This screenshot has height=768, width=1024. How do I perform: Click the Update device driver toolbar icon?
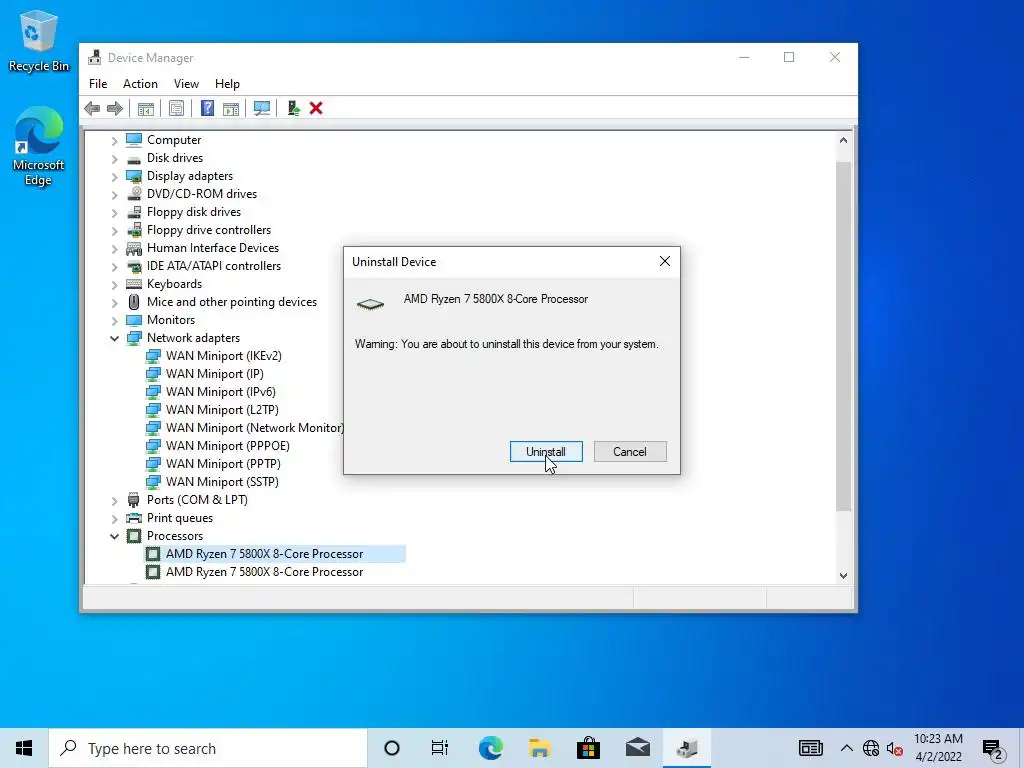coord(293,108)
